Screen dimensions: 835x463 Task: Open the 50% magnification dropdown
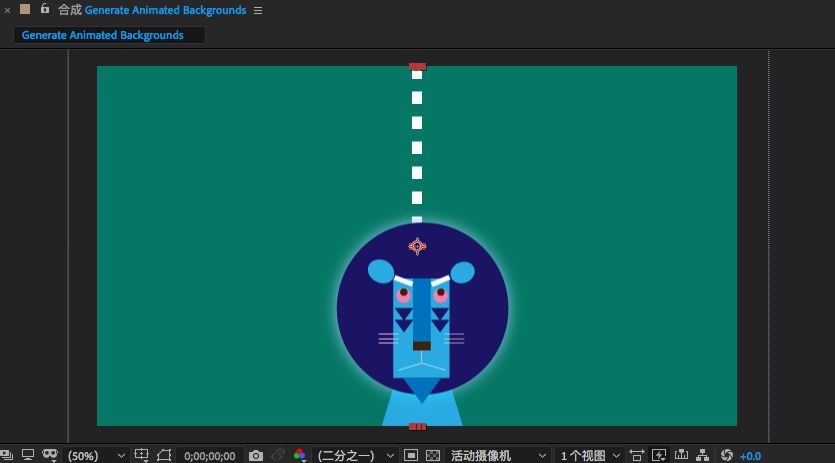click(97, 455)
